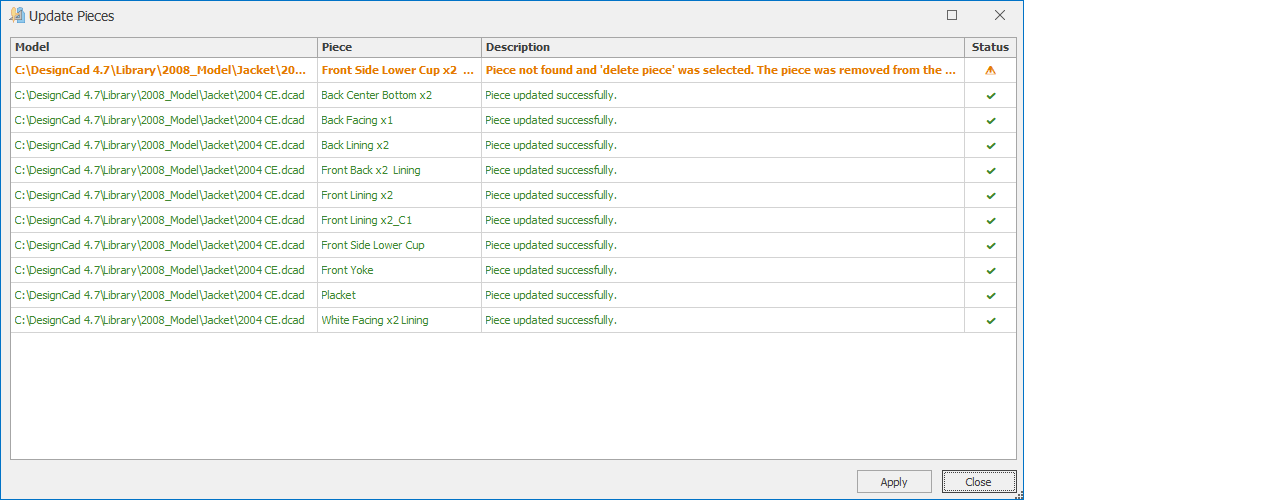Click the green checkmark for White Facing x2 Lining
This screenshot has width=1270, height=500.
tap(990, 321)
